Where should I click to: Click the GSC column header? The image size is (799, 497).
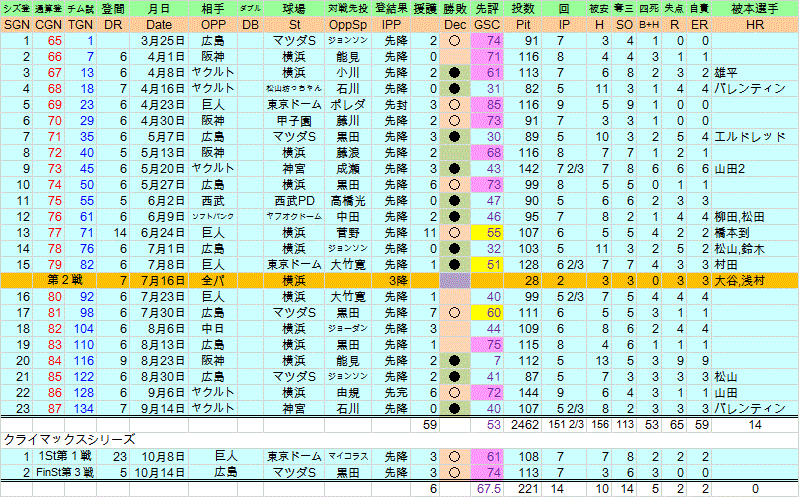coord(487,25)
